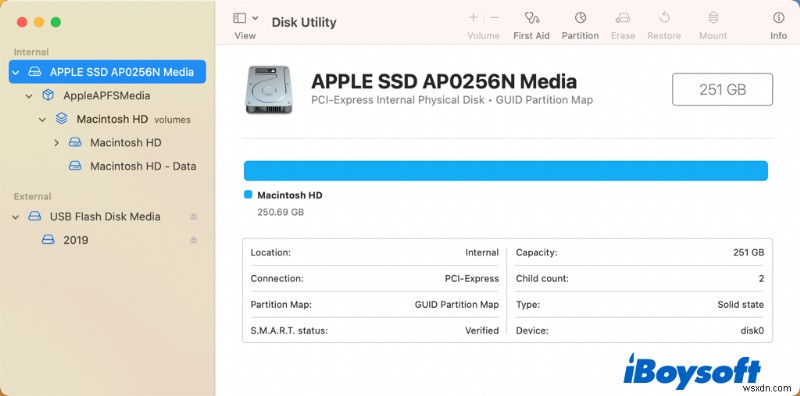Select the AppleAPFSMedia container icon
The width and height of the screenshot is (800, 396).
[x=48, y=95]
